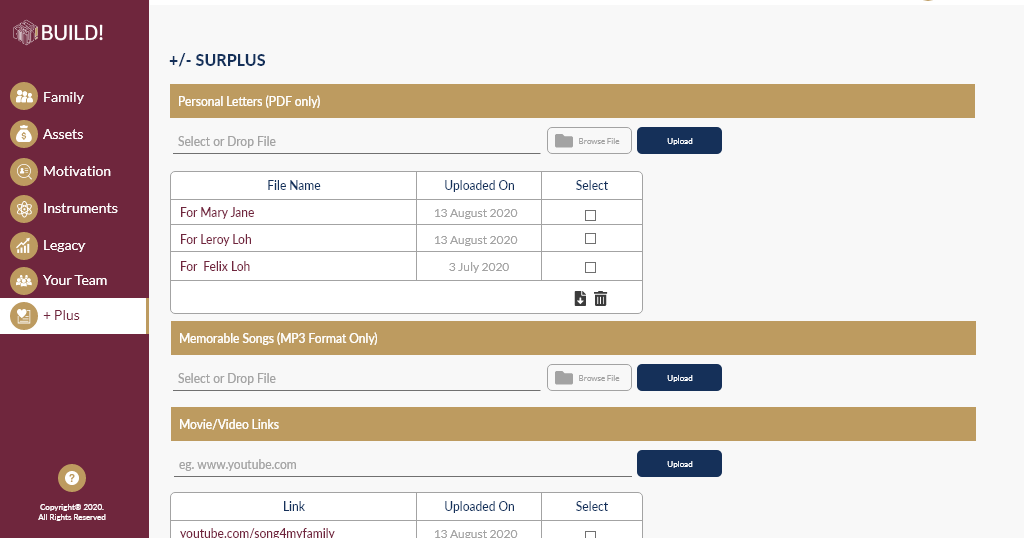
Task: Click the help question mark icon
Action: point(72,478)
